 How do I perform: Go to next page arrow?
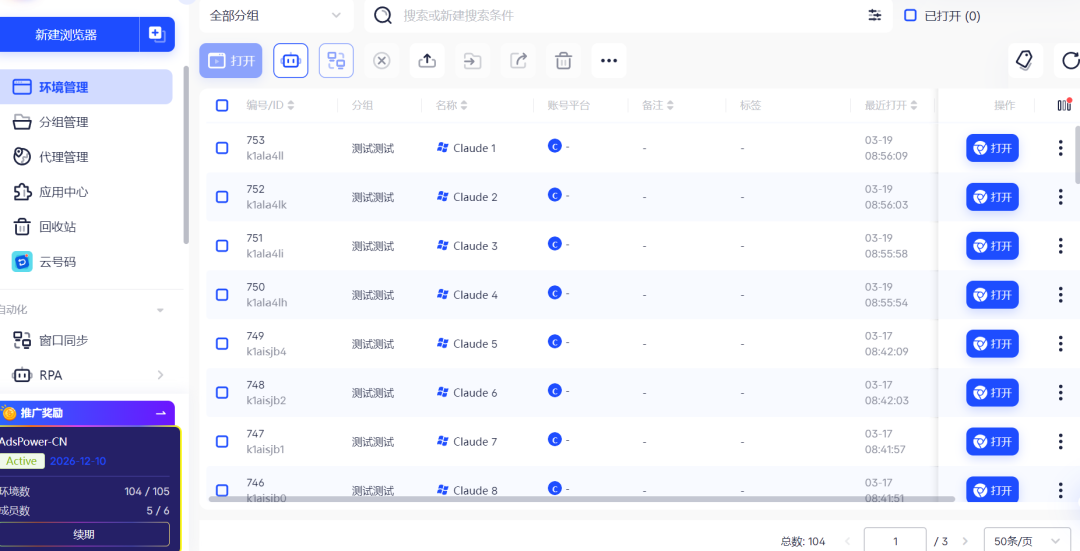pos(965,541)
